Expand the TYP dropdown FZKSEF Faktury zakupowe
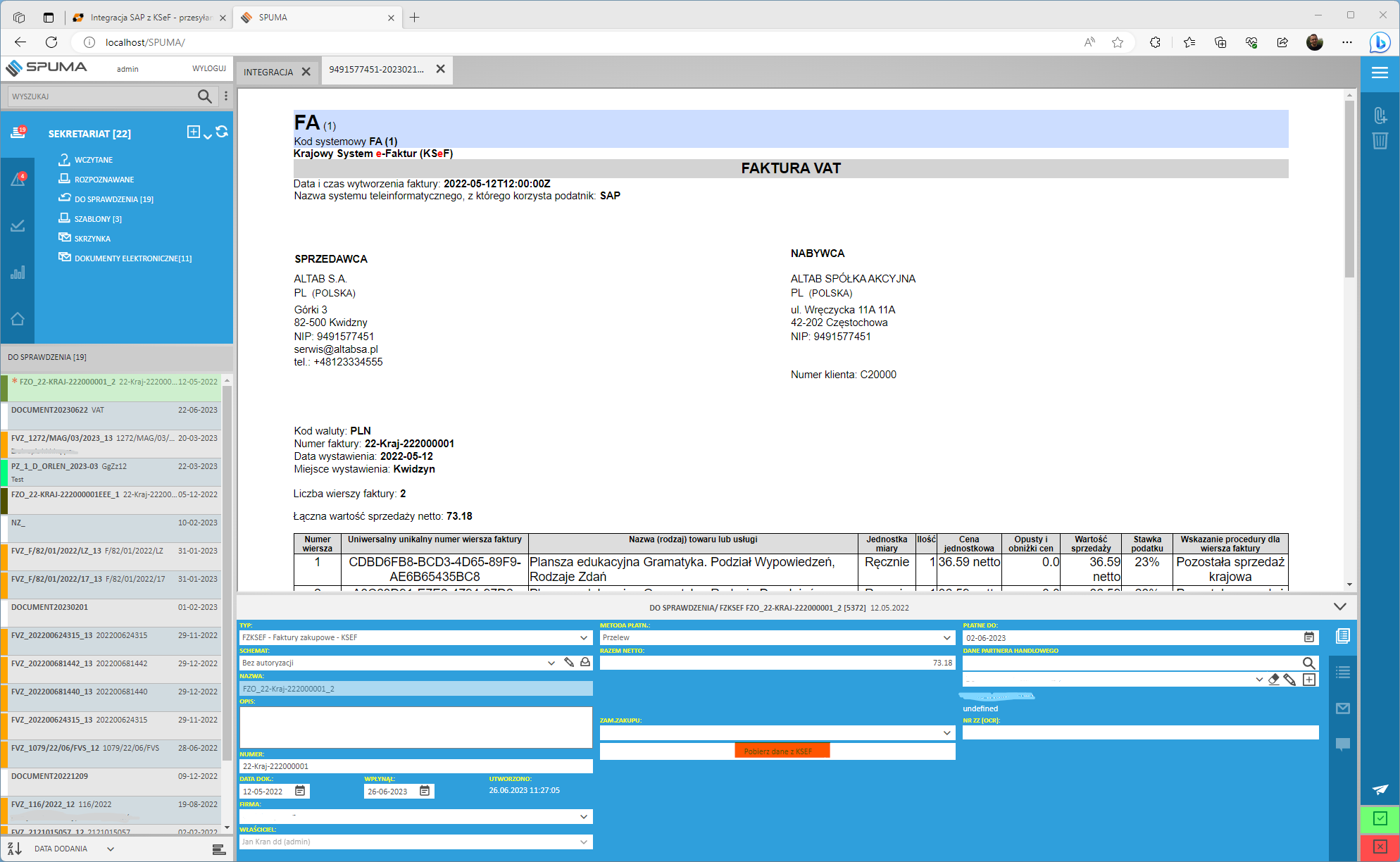The width and height of the screenshot is (1400, 862). tap(583, 637)
